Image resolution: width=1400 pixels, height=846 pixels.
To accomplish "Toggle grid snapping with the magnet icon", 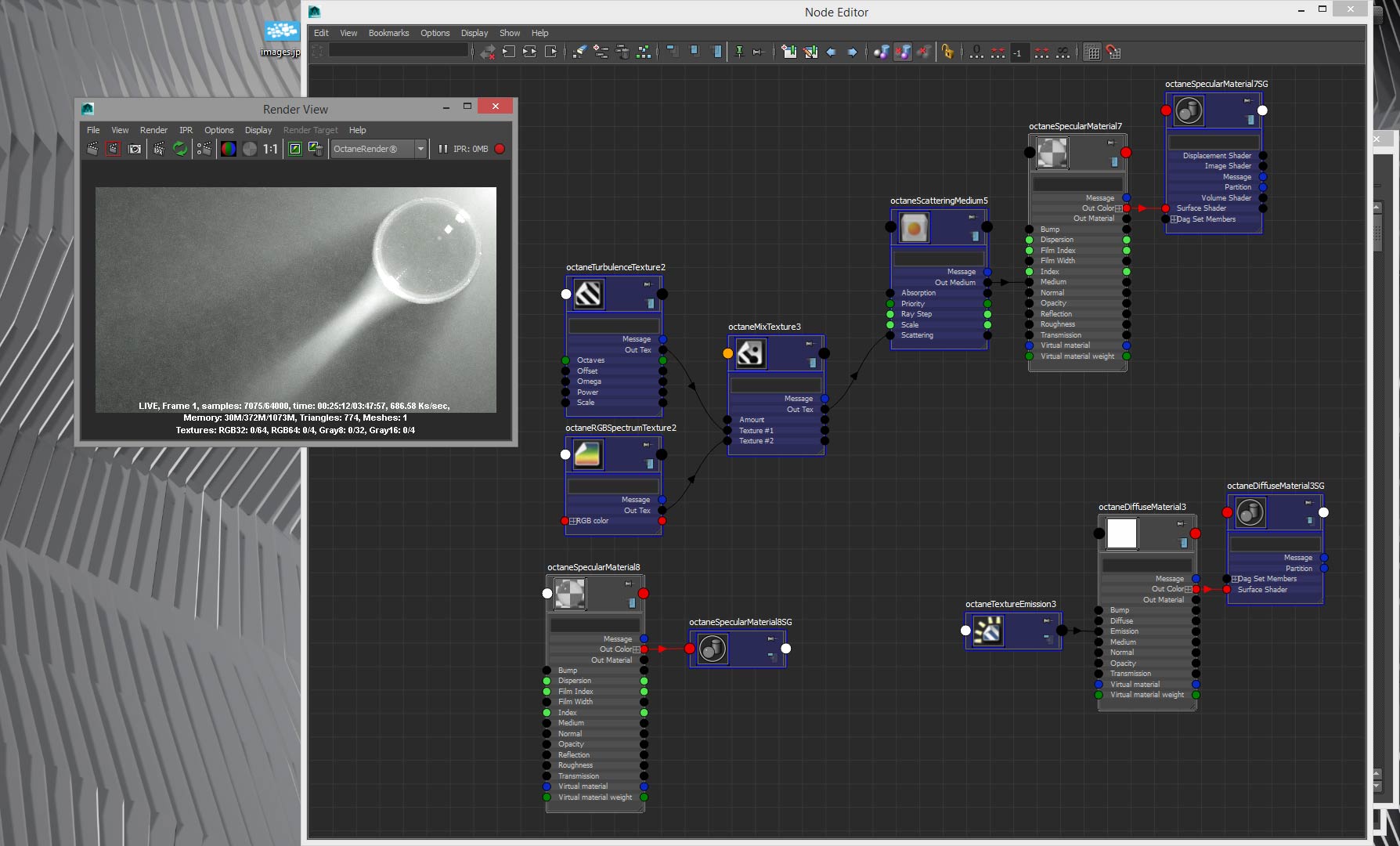I will pos(1113,52).
